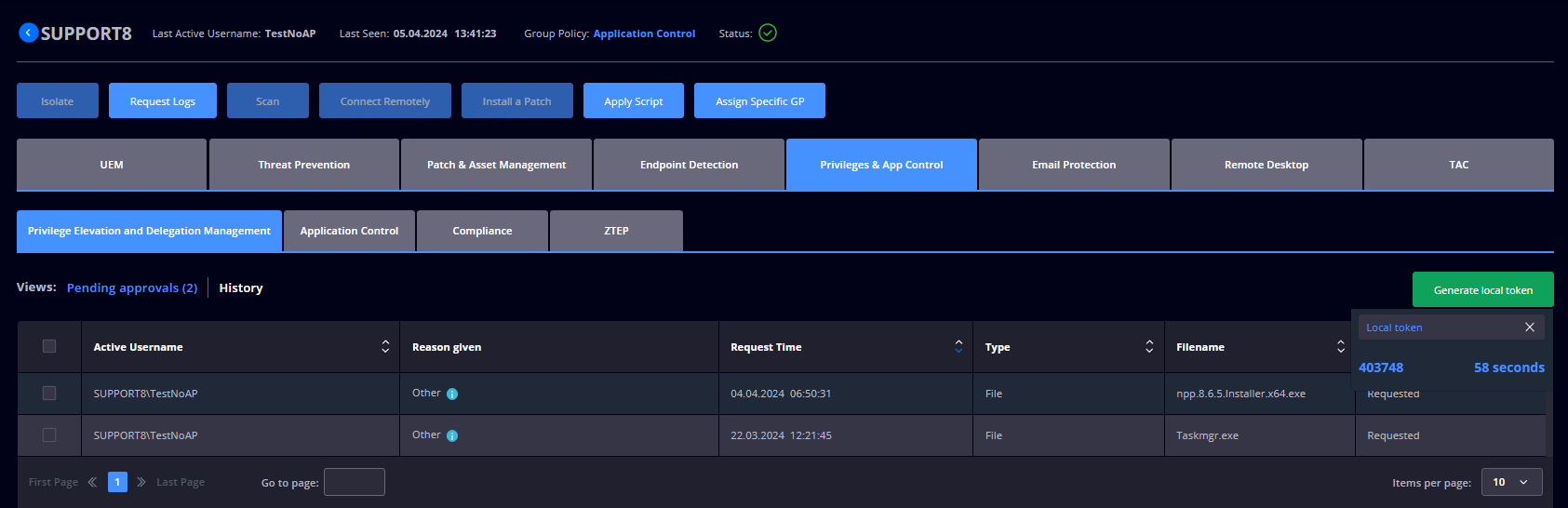Open the Endpoint Detection tab
Image resolution: width=1568 pixels, height=508 pixels.
click(690, 165)
